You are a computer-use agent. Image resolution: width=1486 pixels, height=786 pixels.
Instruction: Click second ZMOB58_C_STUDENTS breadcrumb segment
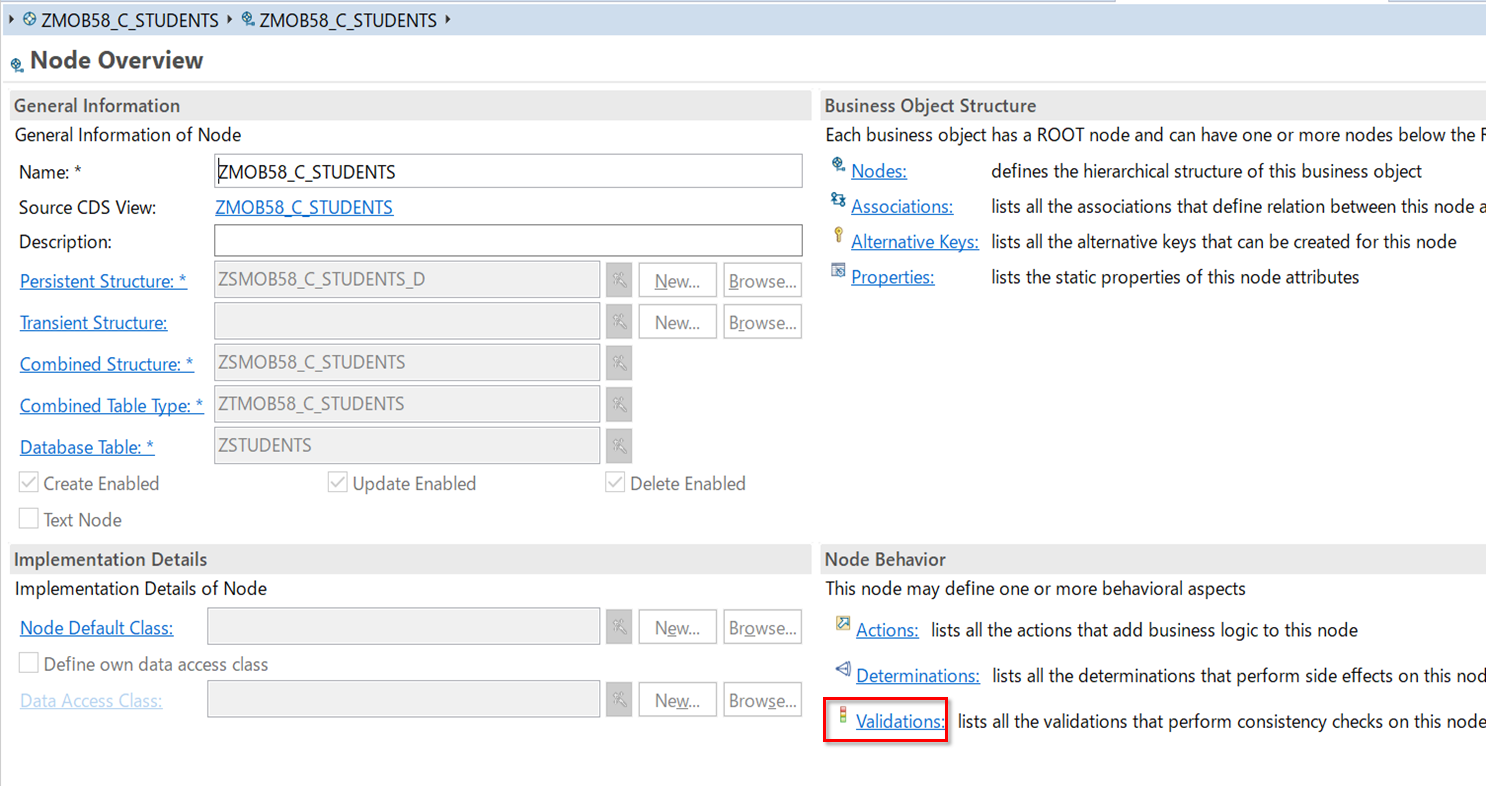point(348,20)
